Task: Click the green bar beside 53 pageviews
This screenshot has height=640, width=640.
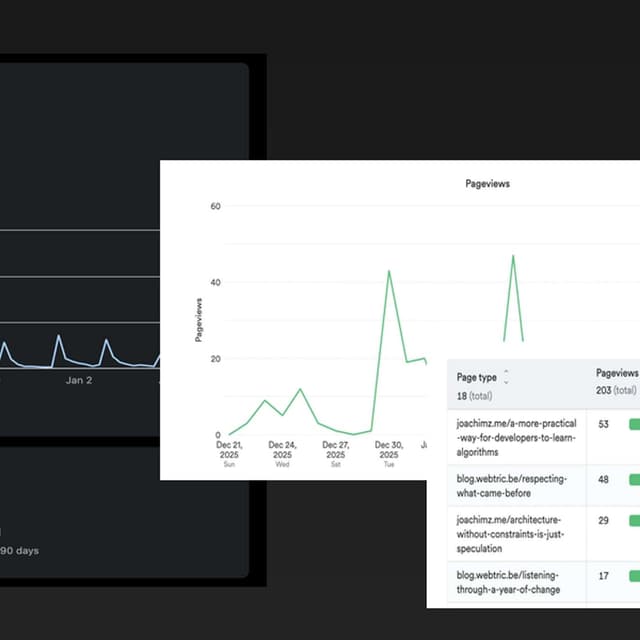Action: (x=634, y=425)
